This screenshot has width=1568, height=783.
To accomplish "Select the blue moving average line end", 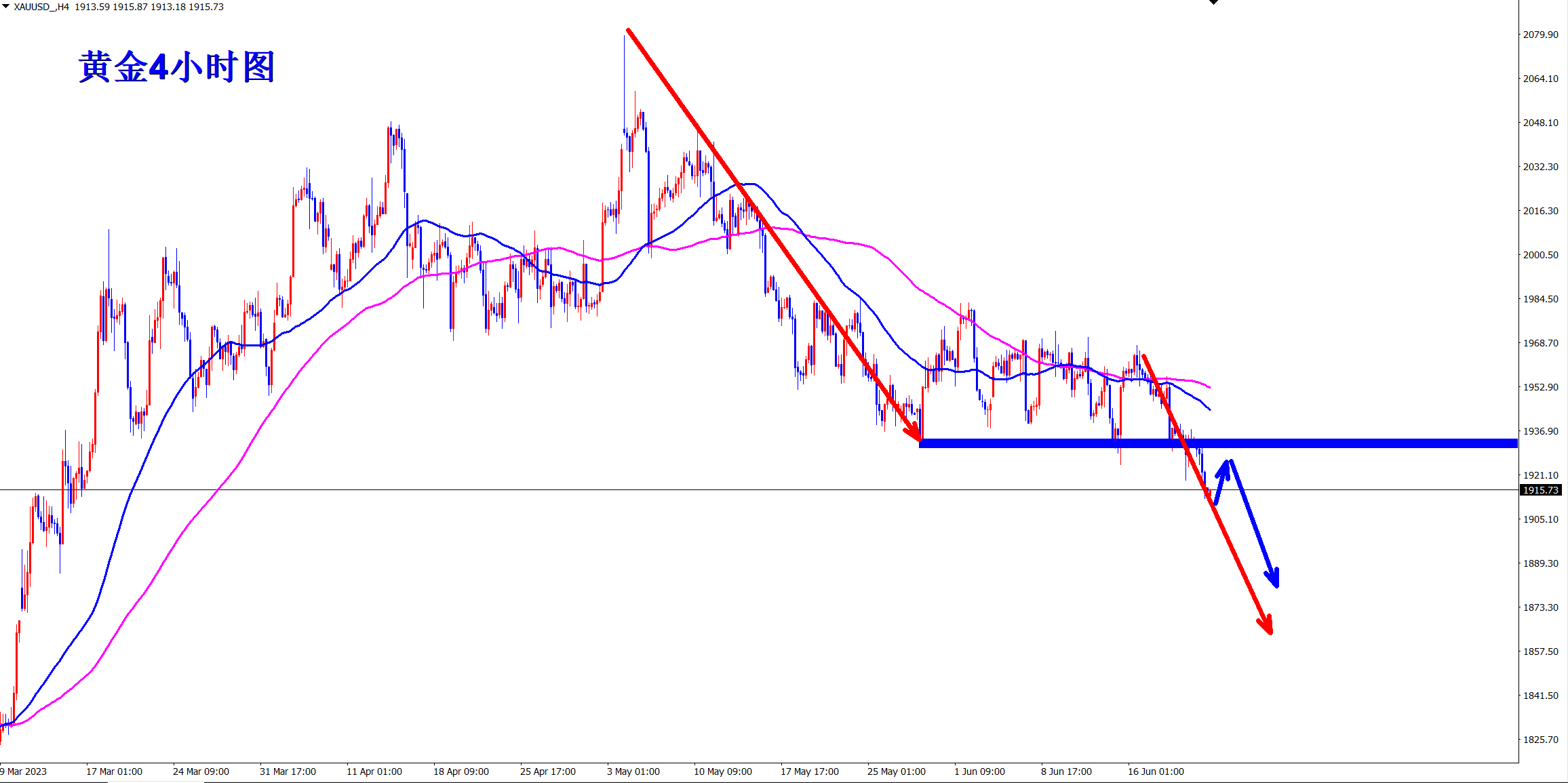I will pyautogui.click(x=1207, y=407).
